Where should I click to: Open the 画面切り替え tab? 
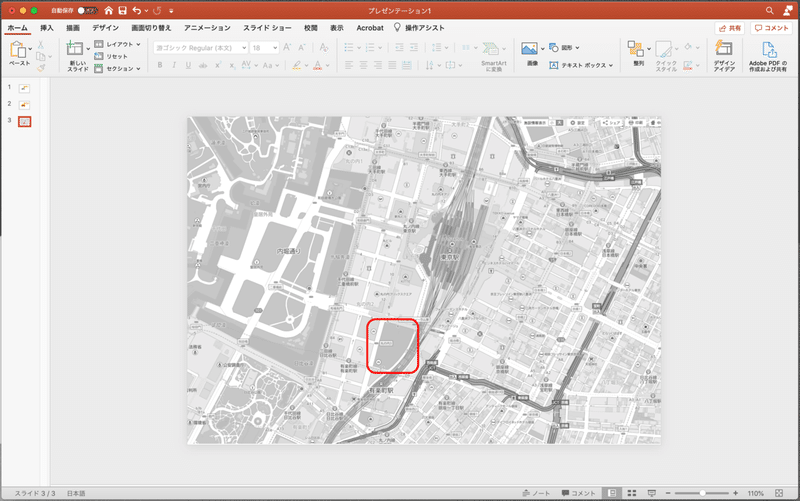coord(151,28)
